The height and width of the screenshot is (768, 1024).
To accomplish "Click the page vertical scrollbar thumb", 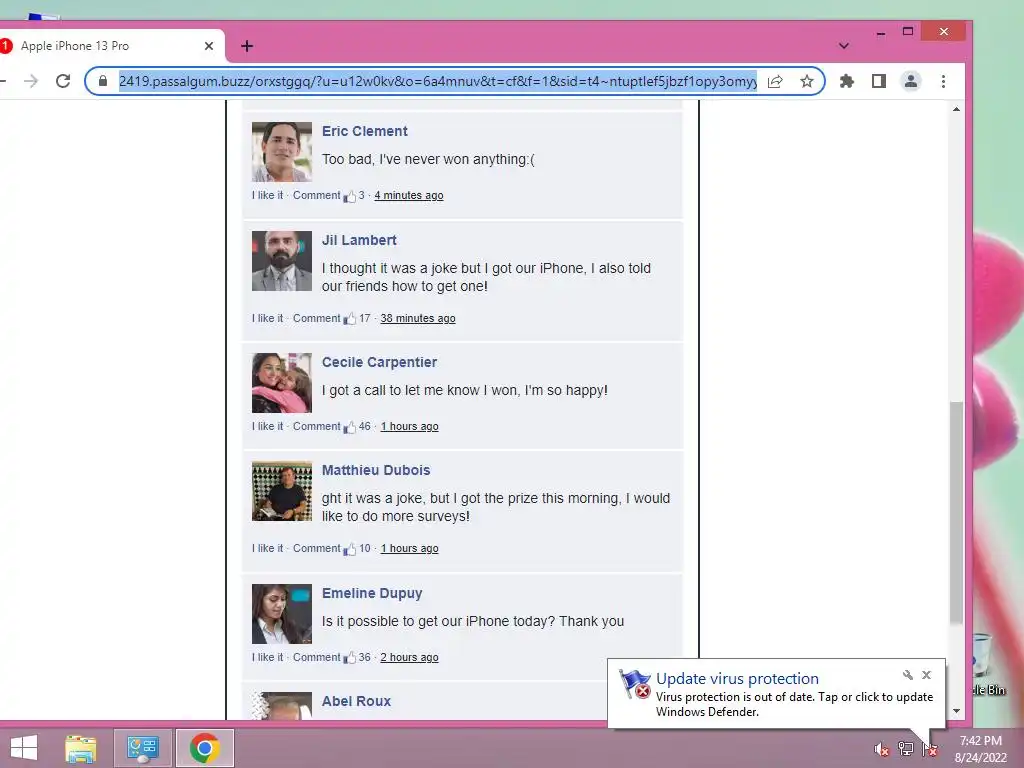I will click(x=956, y=513).
